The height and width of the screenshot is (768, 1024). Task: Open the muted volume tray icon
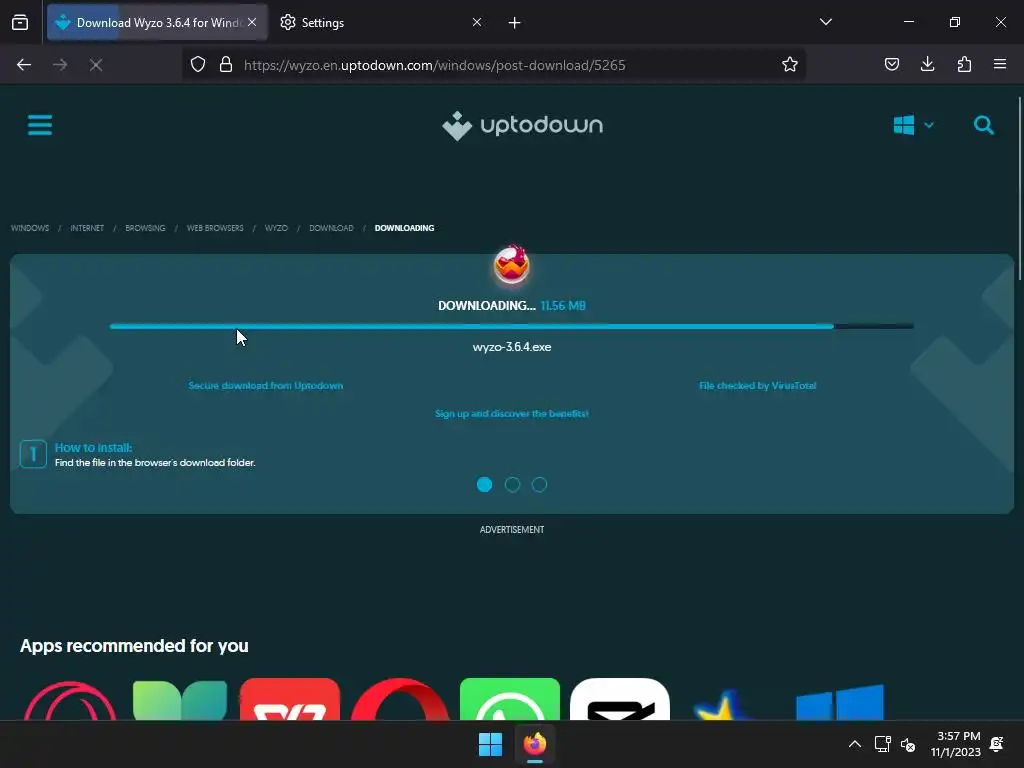[x=908, y=744]
